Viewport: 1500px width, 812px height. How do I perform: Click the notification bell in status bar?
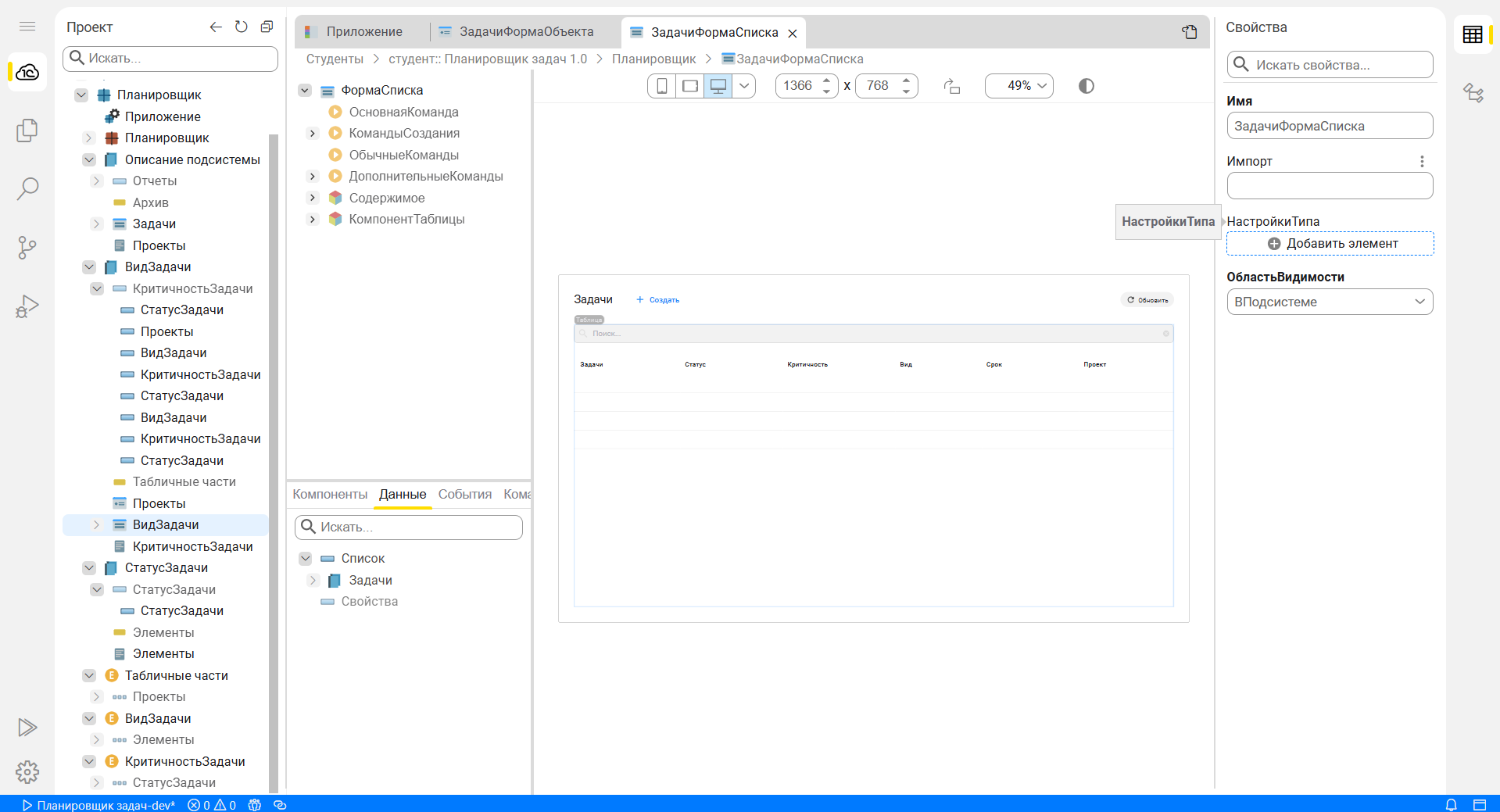pos(1451,805)
